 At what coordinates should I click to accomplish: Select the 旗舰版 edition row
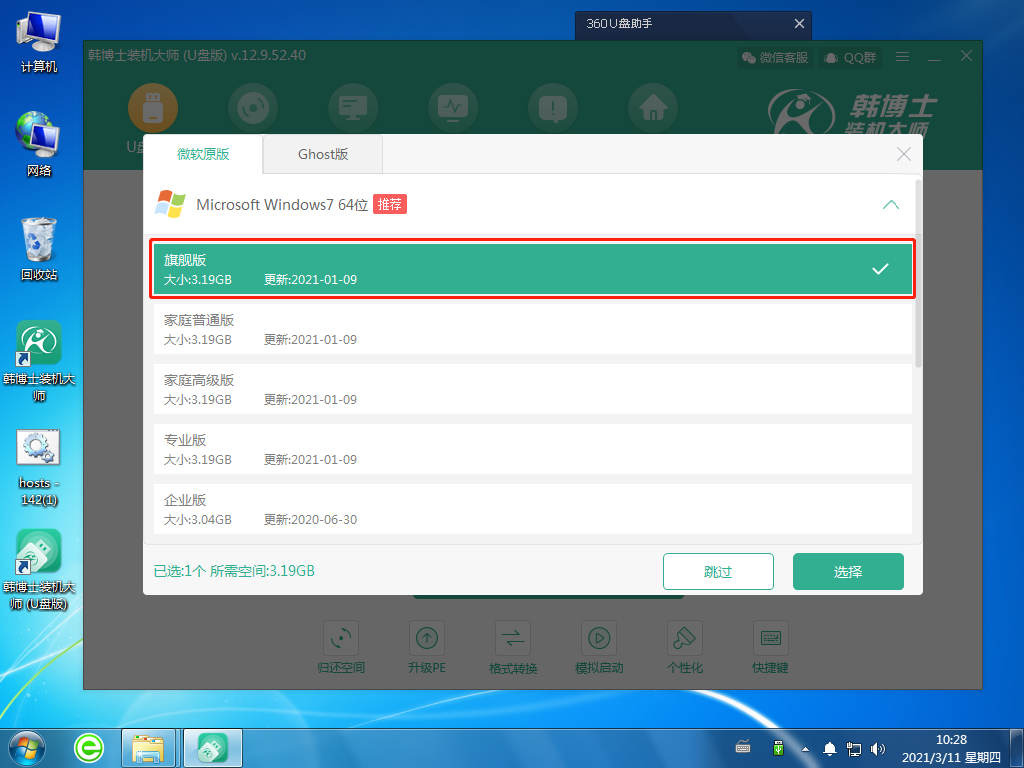tap(532, 269)
